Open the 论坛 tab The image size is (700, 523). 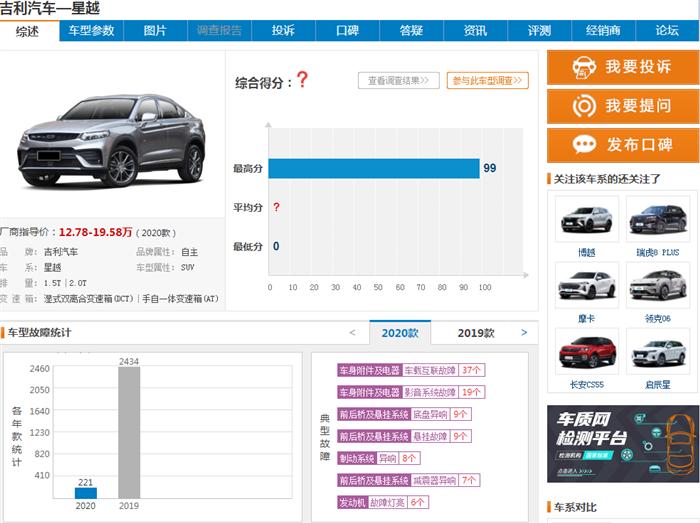tap(667, 31)
